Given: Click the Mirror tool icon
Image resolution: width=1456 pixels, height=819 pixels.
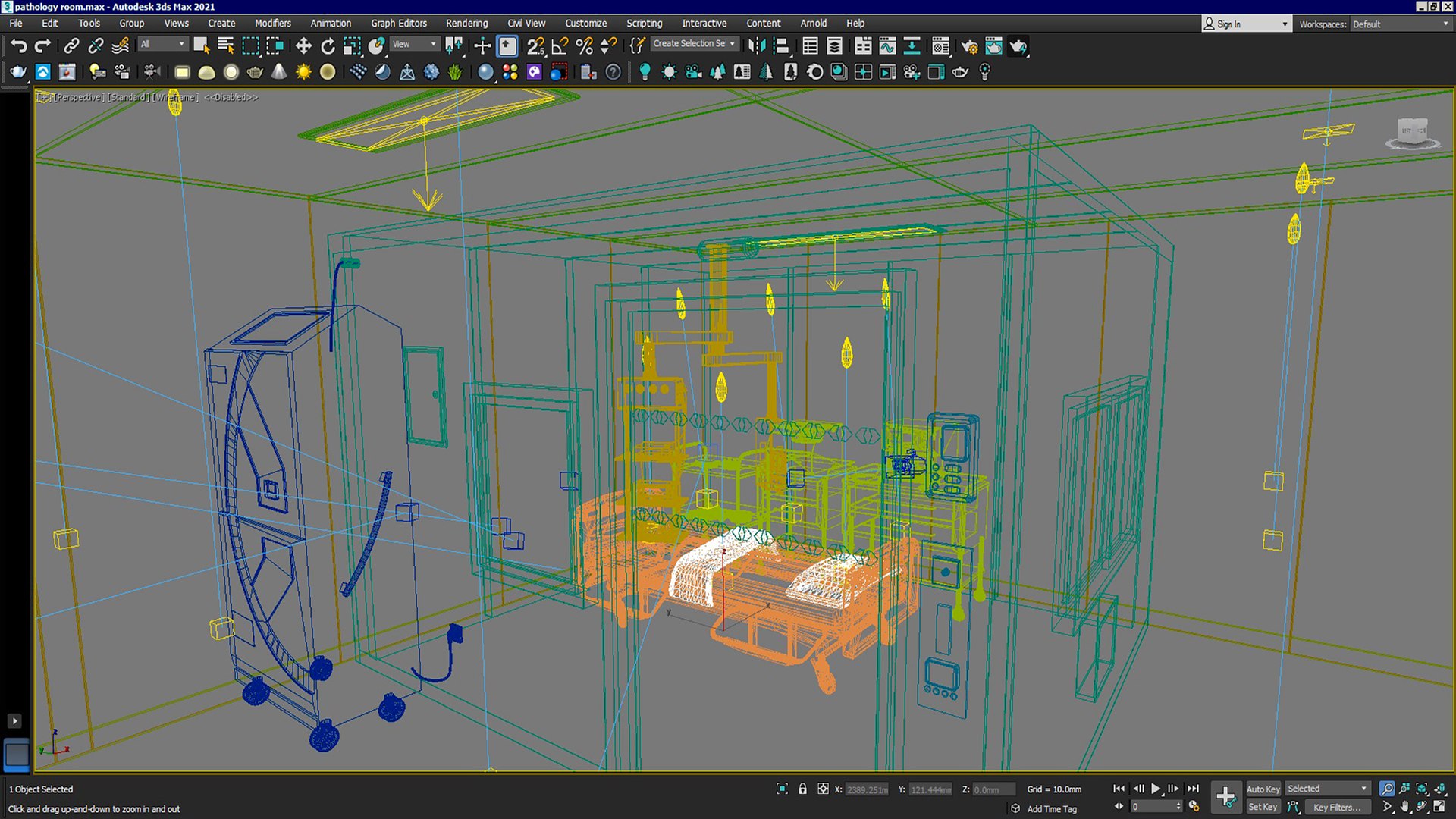Looking at the screenshot, I should point(757,46).
